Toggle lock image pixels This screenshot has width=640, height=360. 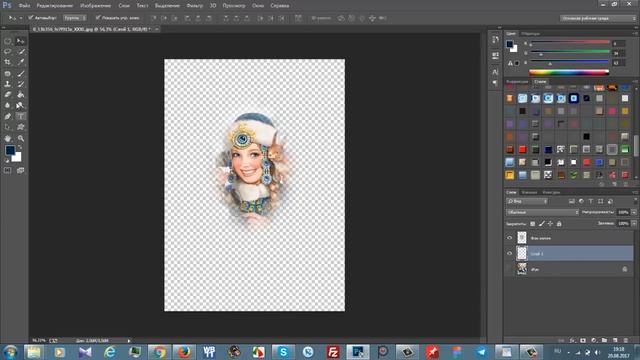point(542,224)
